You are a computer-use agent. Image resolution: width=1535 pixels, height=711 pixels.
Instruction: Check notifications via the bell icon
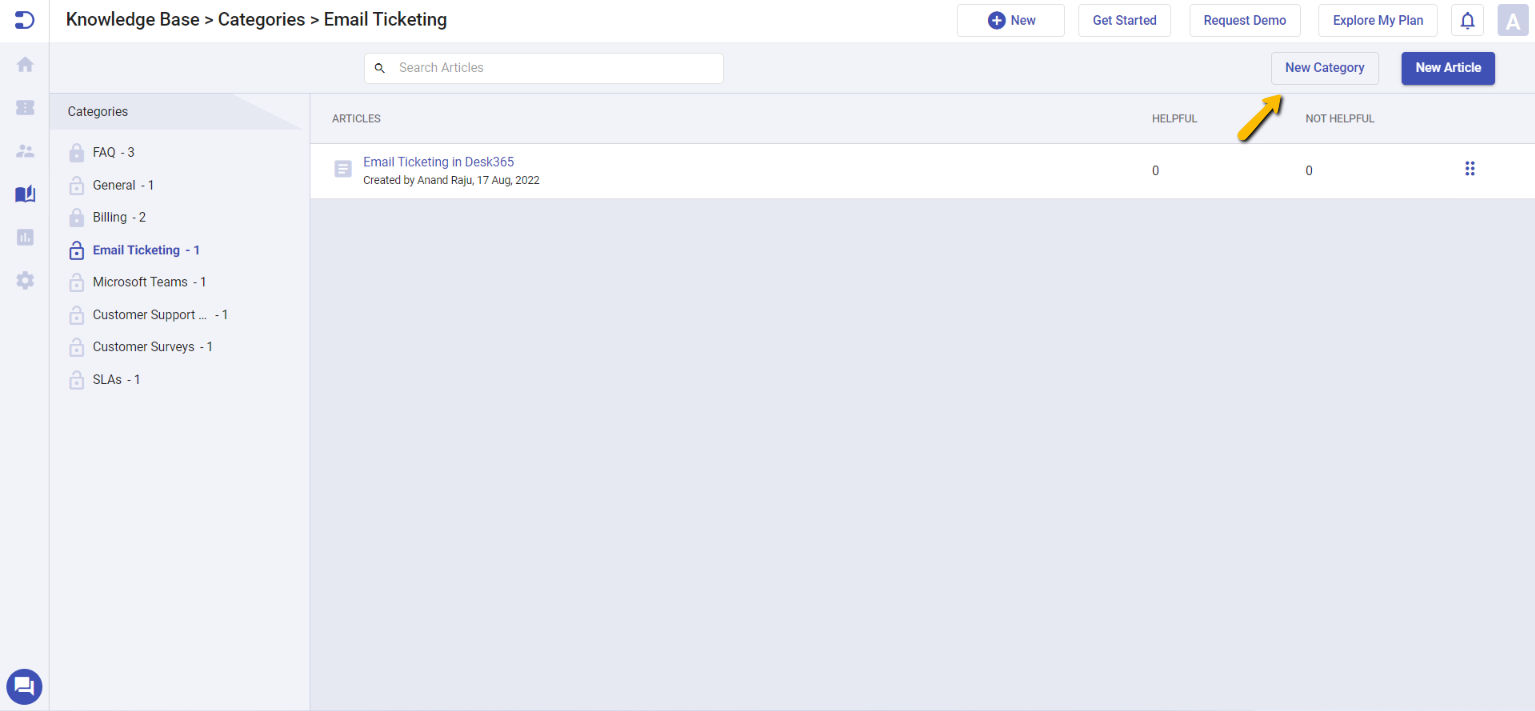click(1466, 20)
